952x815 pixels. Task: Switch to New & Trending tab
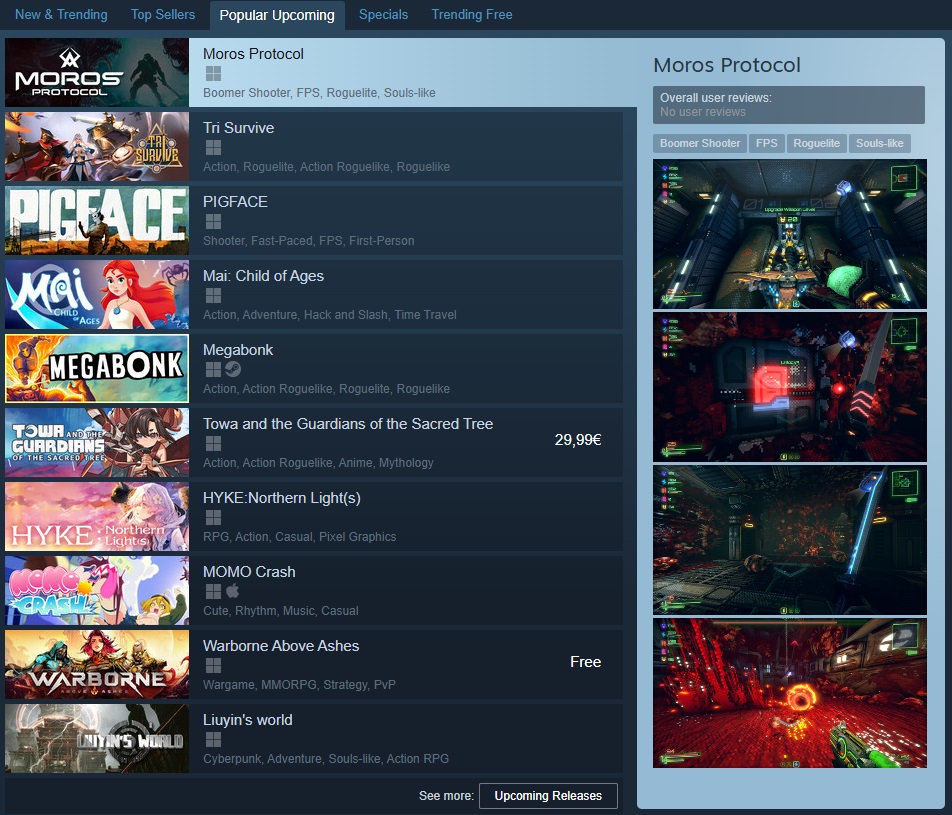(x=61, y=15)
